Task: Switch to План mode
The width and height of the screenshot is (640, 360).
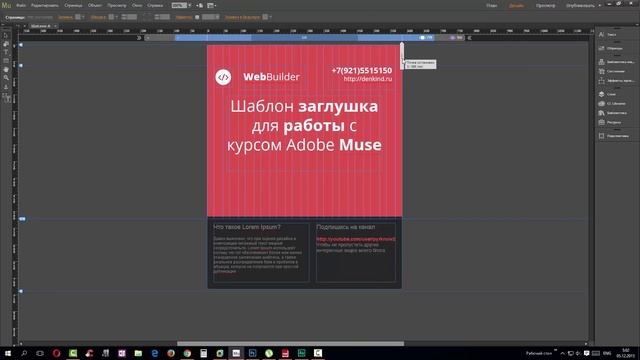Action: 492,6
